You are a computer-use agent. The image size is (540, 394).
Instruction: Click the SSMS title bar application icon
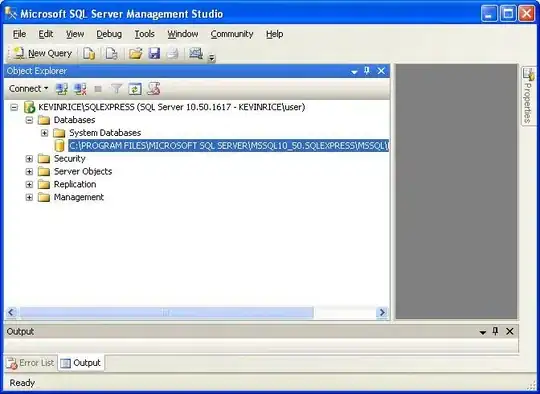(x=10, y=14)
